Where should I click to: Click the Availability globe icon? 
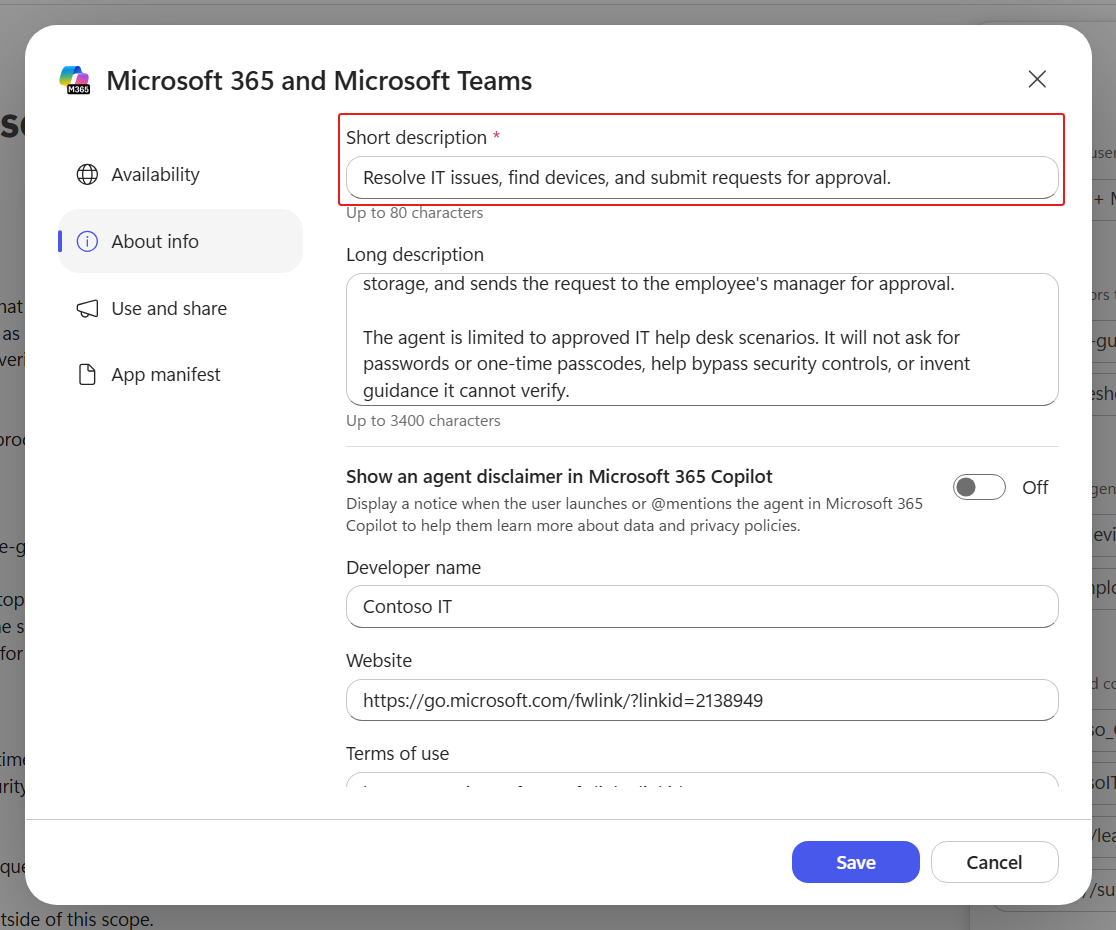(88, 174)
